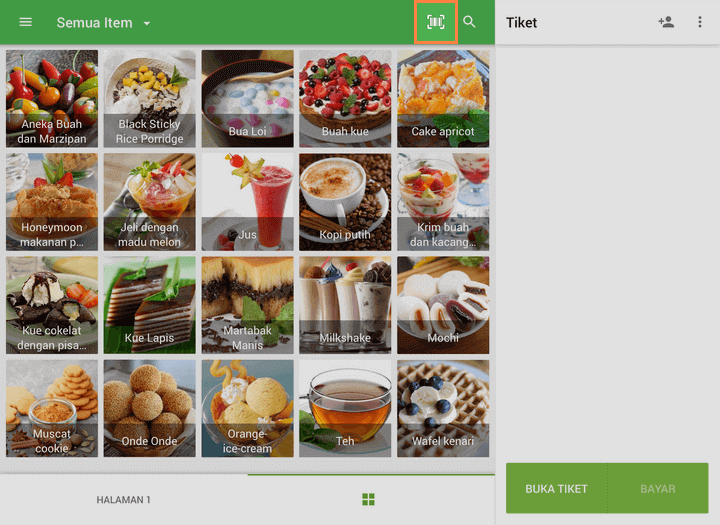Select the Teh item tile
720x525 pixels.
click(x=345, y=408)
